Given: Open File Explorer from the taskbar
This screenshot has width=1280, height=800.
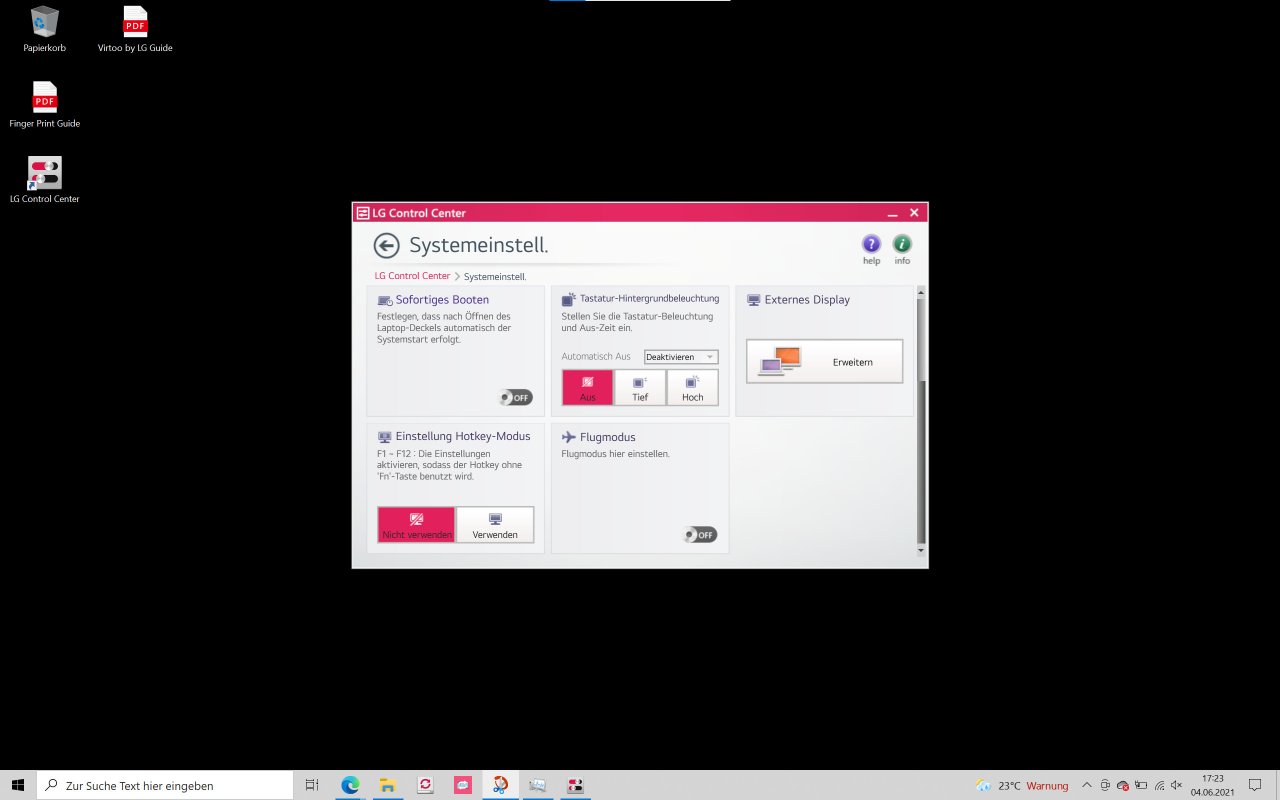Looking at the screenshot, I should [387, 785].
